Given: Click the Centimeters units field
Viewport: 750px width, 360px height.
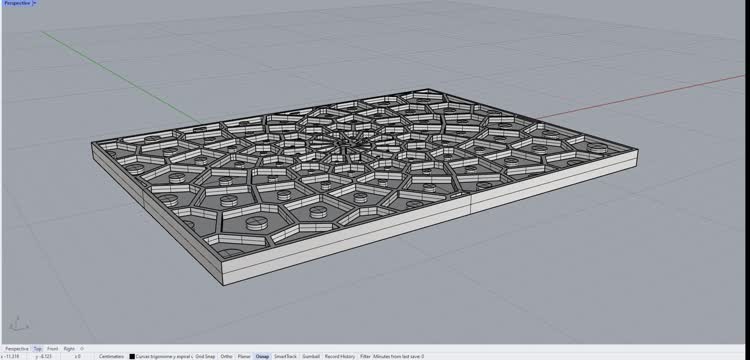Looking at the screenshot, I should (111, 357).
